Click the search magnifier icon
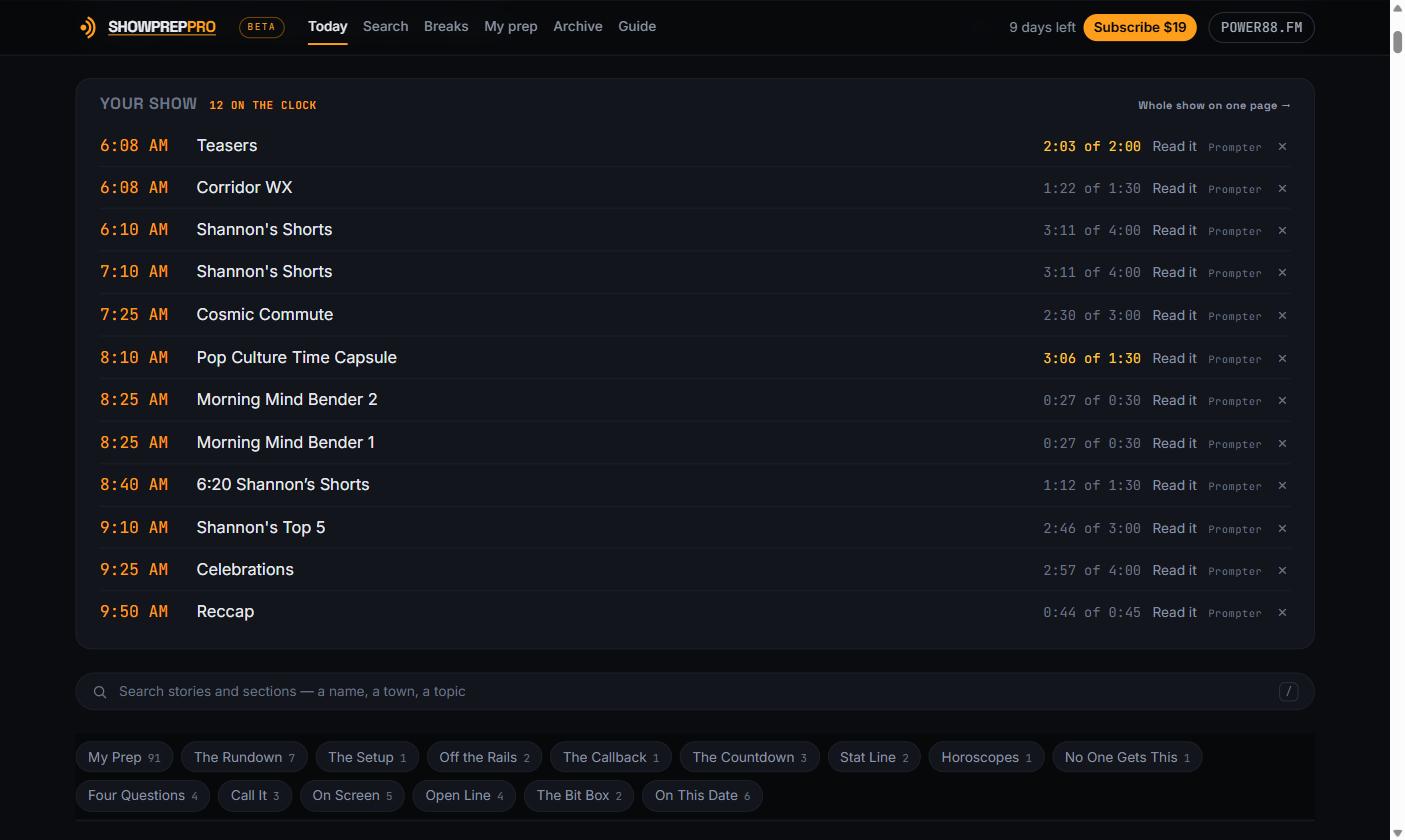This screenshot has height=840, width=1405. 100,692
